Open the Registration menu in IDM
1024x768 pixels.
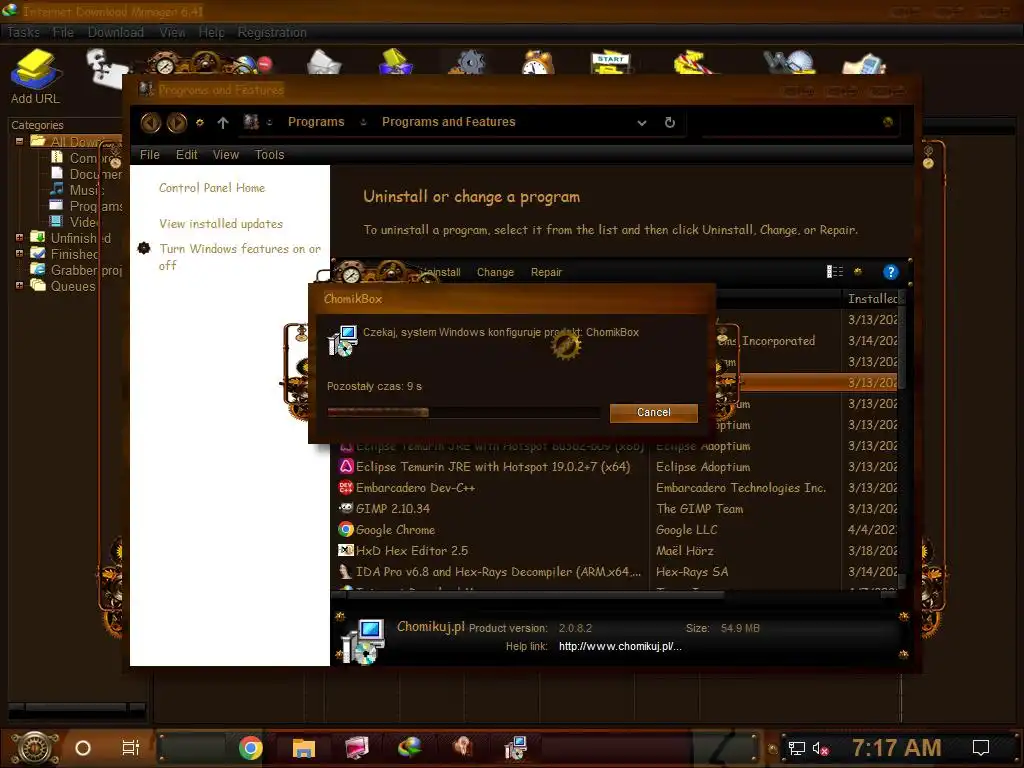pyautogui.click(x=272, y=32)
